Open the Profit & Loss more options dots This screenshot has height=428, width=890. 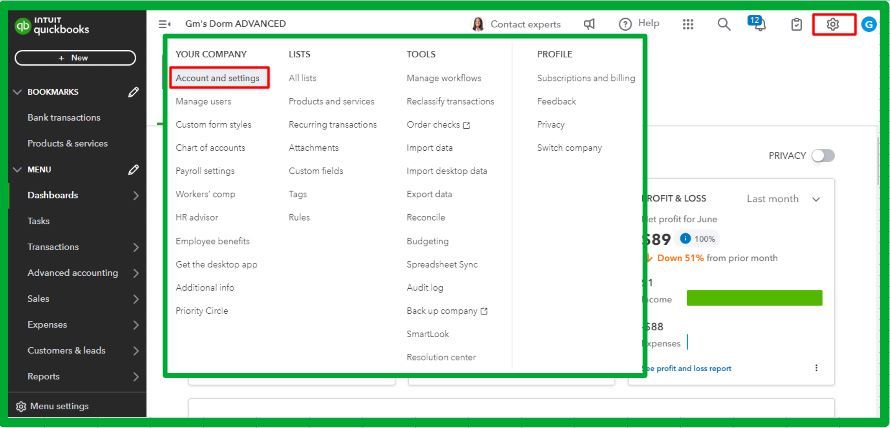click(816, 368)
